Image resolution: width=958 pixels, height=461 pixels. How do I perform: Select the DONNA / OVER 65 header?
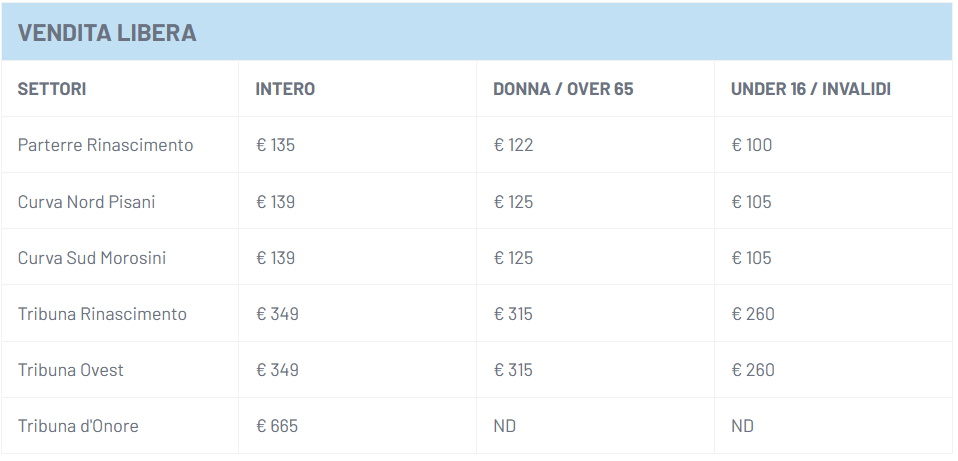[563, 89]
